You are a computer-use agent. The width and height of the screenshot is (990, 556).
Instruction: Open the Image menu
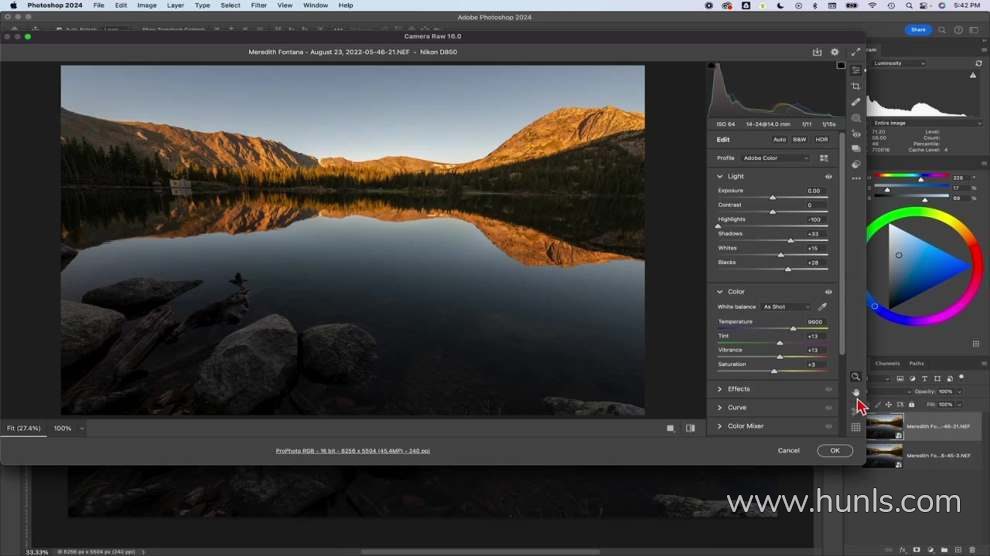(146, 5)
